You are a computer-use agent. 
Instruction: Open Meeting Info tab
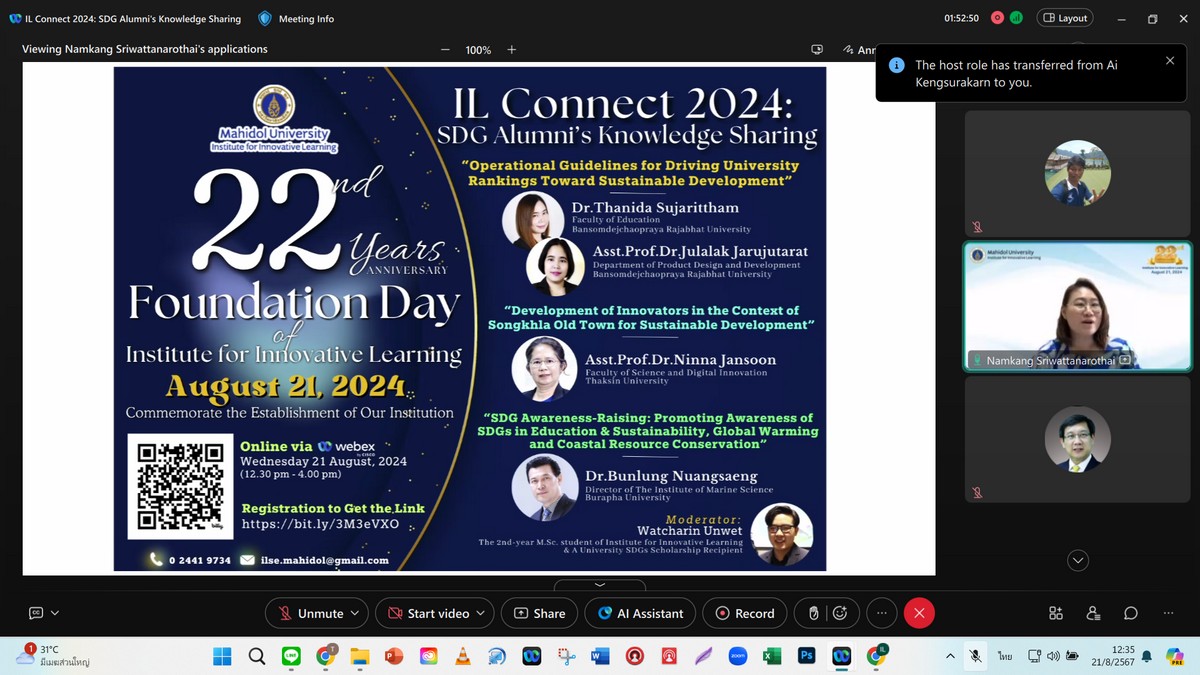tap(296, 18)
